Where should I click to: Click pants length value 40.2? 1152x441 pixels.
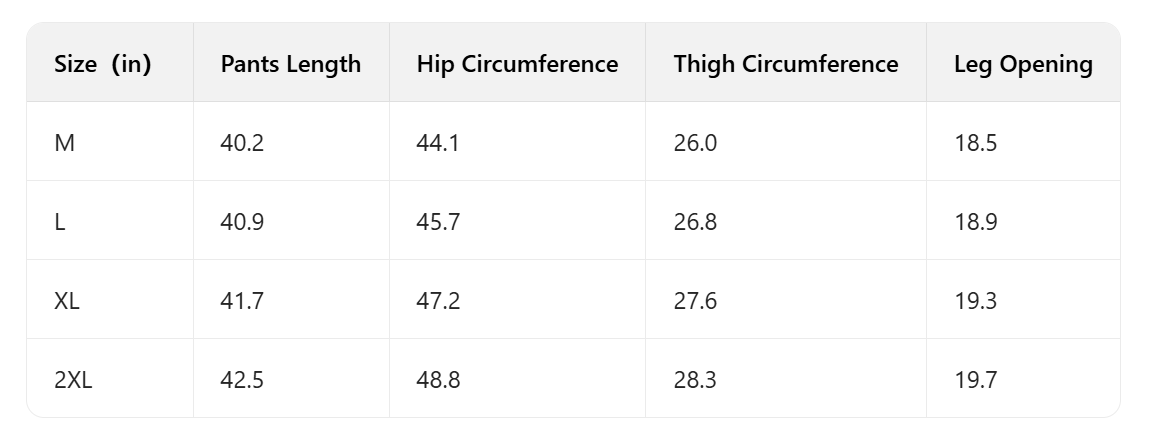pyautogui.click(x=242, y=143)
